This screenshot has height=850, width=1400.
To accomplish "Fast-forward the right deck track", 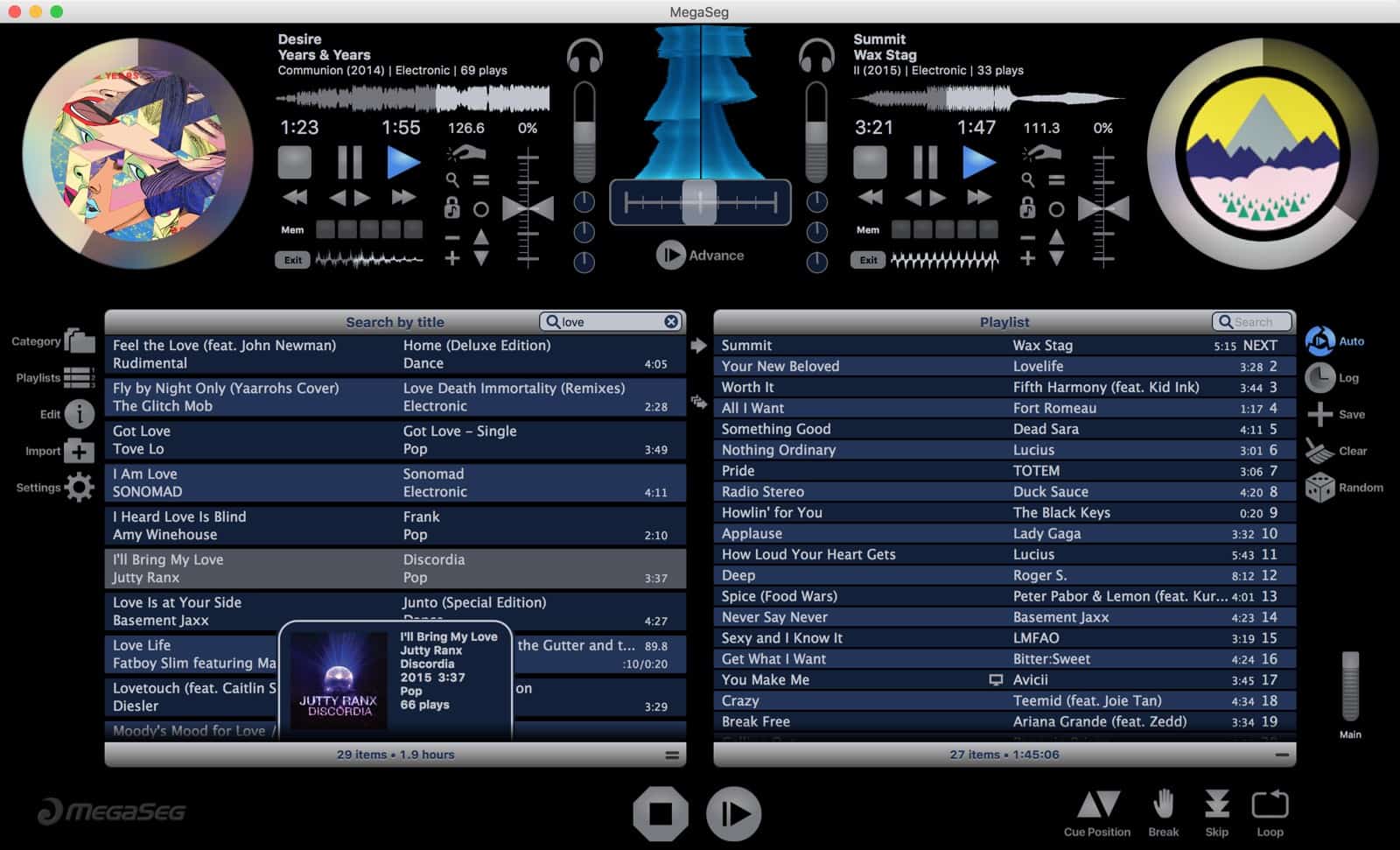I will pos(979,197).
